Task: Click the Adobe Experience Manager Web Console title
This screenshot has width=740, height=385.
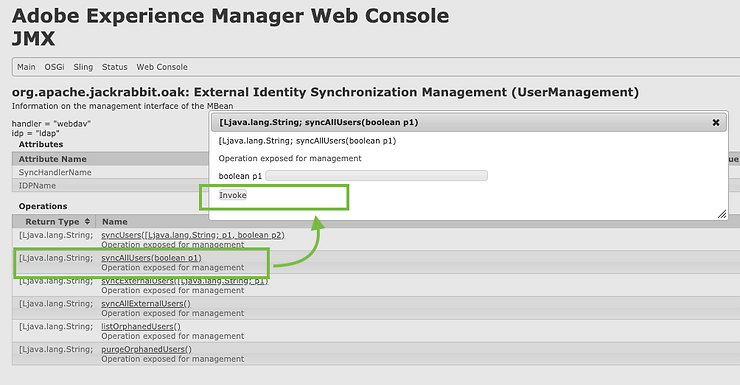Action: click(230, 16)
